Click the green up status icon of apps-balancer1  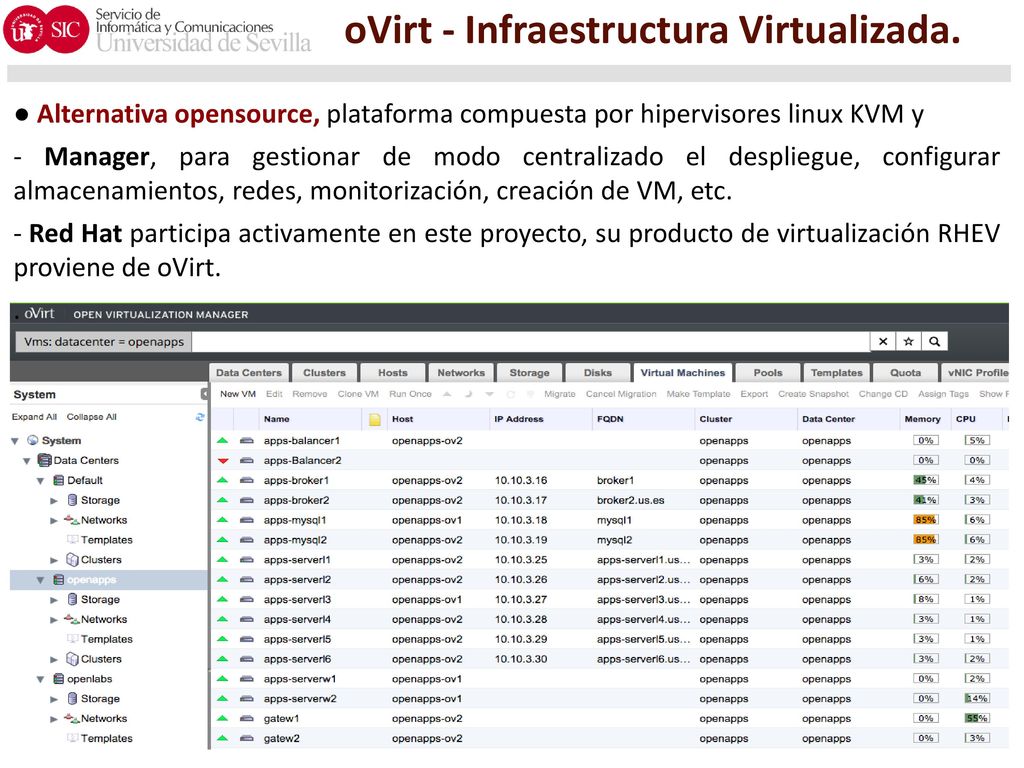(223, 441)
